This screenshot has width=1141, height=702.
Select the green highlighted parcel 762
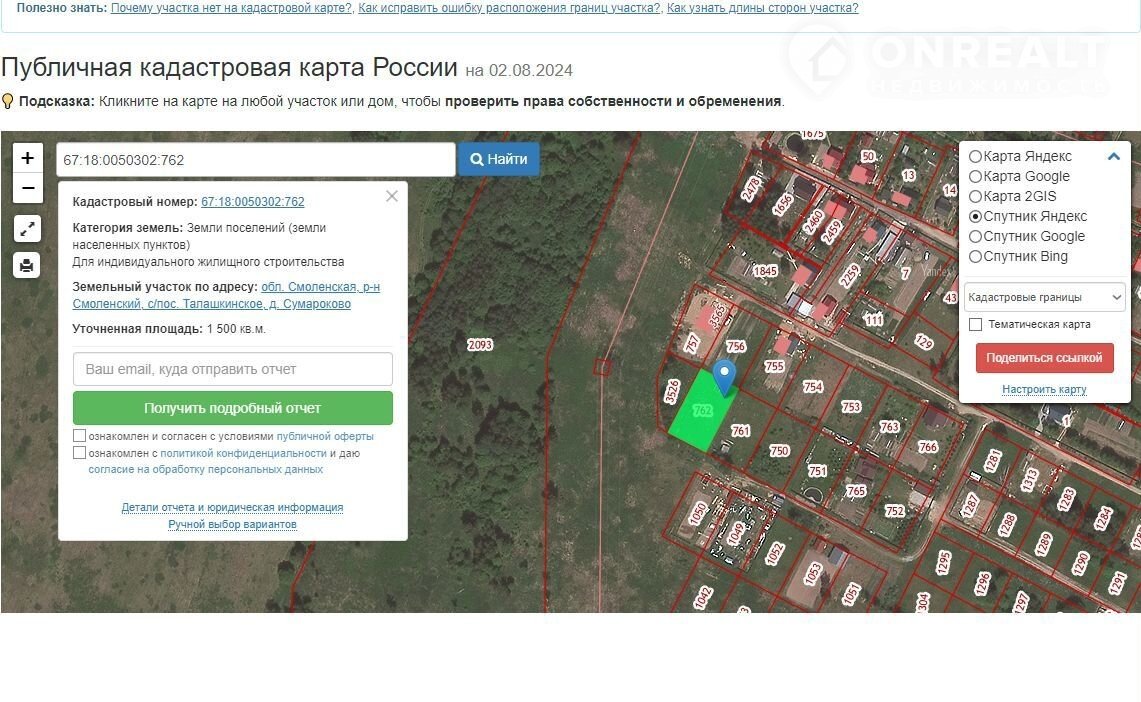698,420
